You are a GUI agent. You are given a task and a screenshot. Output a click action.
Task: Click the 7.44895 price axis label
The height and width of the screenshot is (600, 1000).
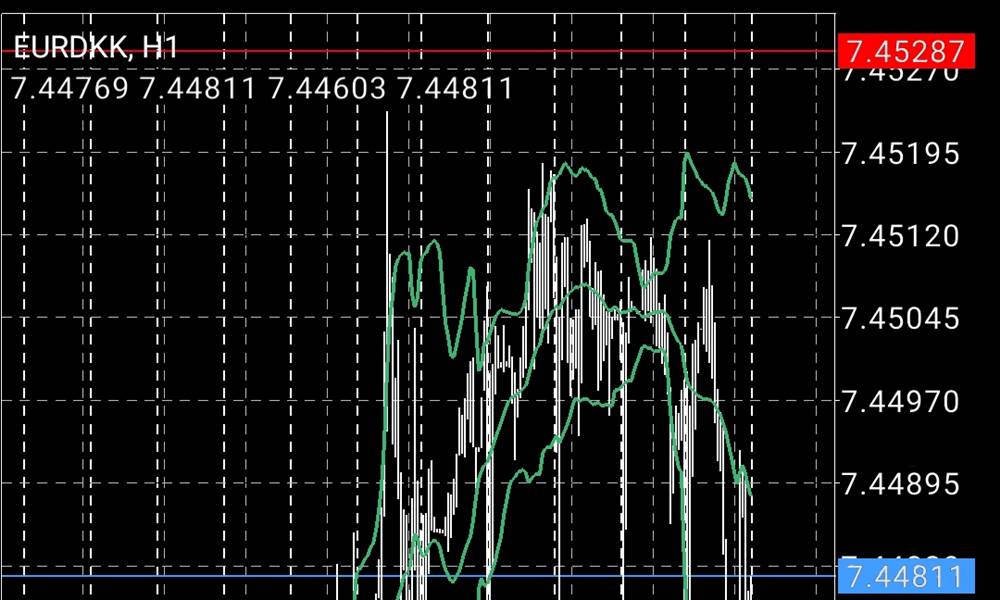pyautogui.click(x=901, y=484)
